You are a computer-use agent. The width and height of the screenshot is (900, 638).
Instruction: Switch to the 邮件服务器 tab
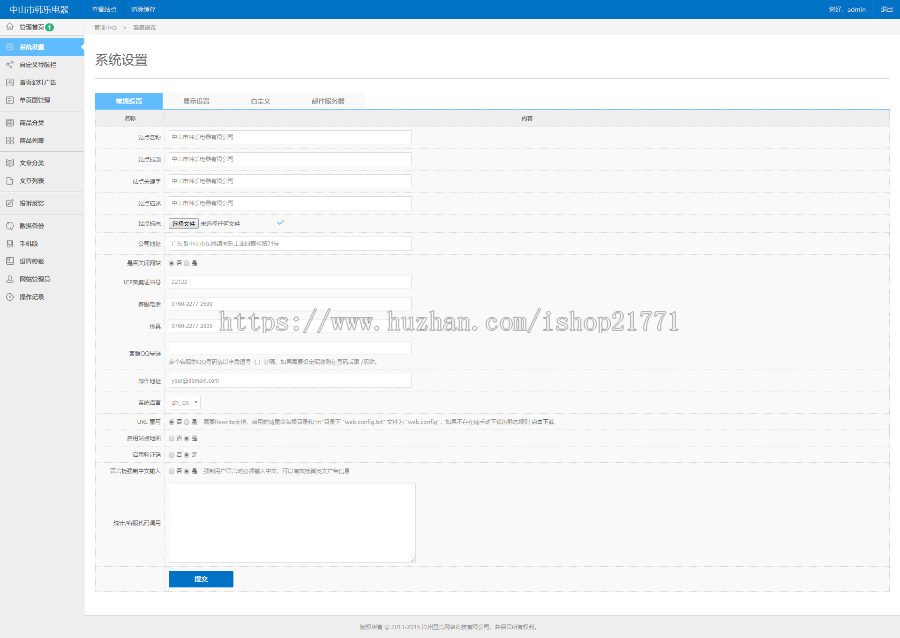(x=328, y=101)
